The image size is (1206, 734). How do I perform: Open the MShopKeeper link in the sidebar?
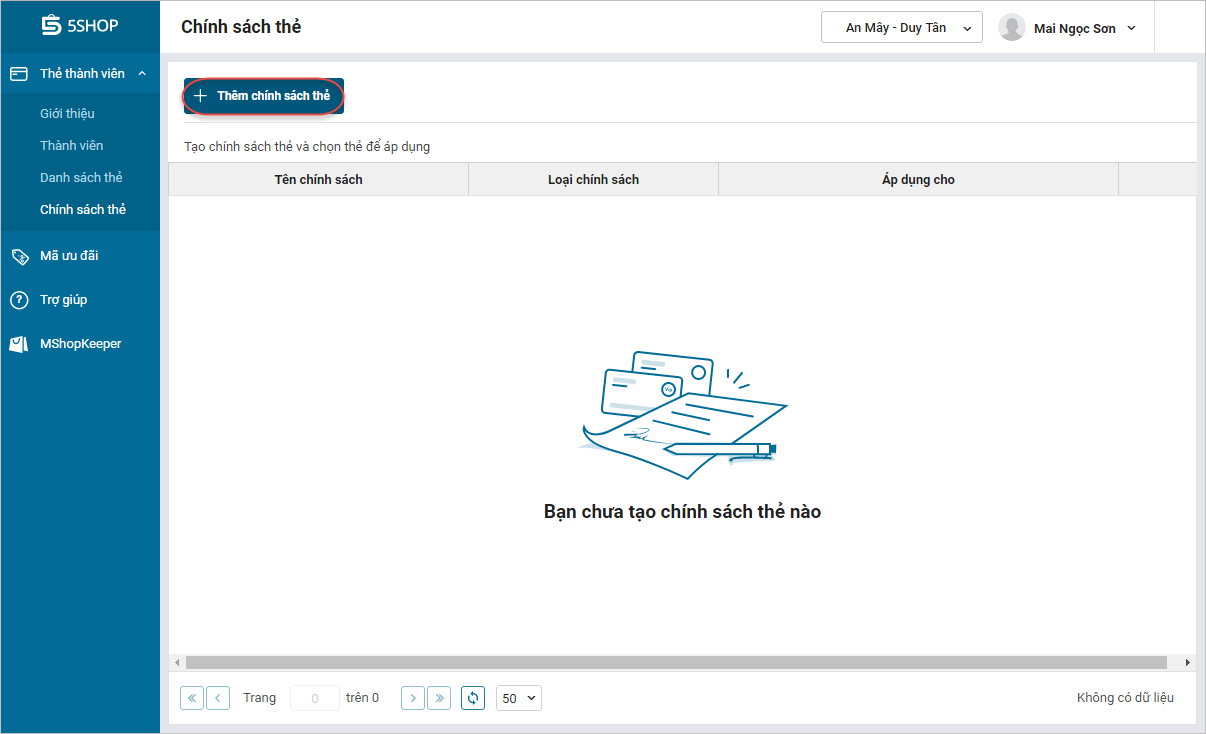tap(80, 344)
